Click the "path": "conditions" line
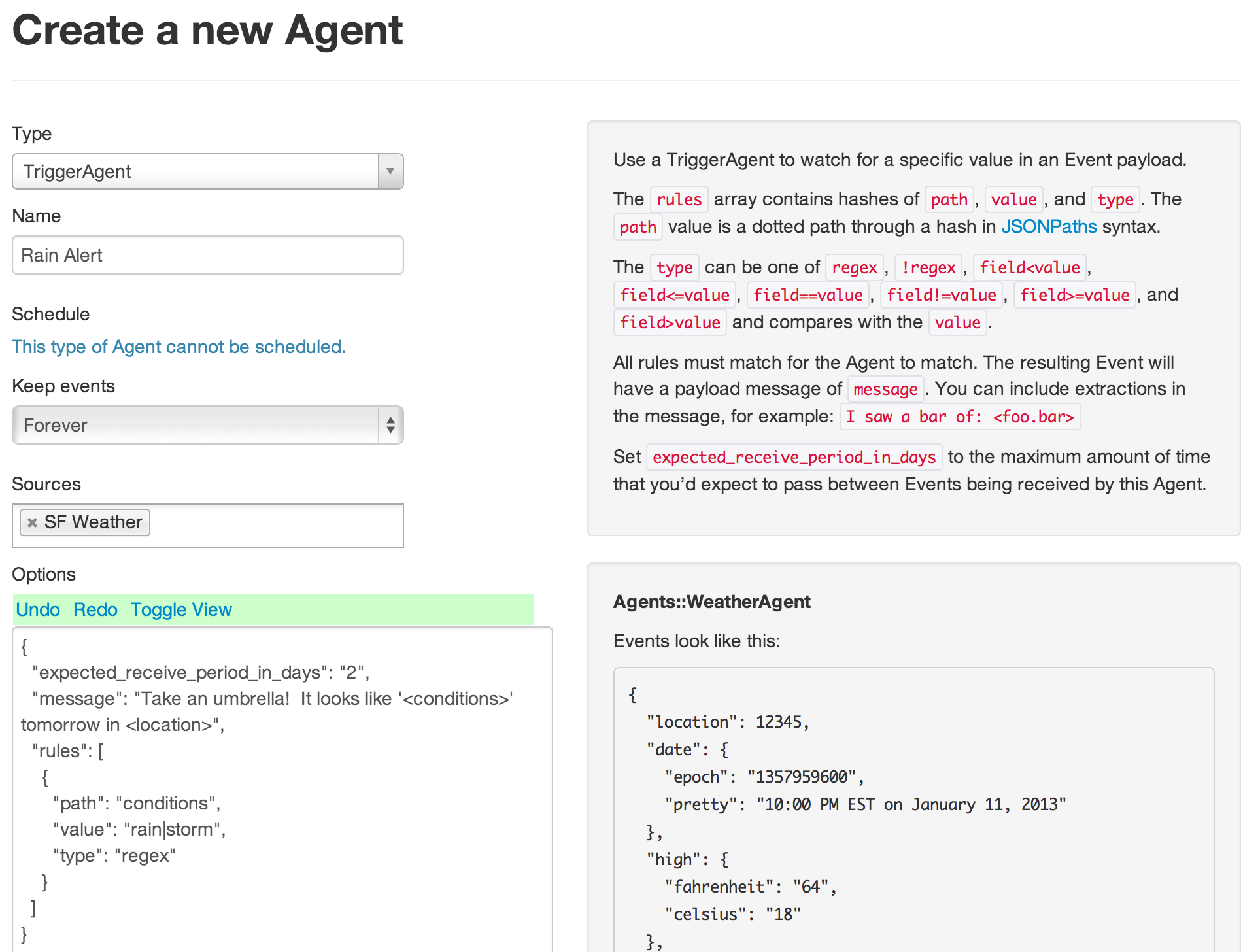 tap(137, 804)
